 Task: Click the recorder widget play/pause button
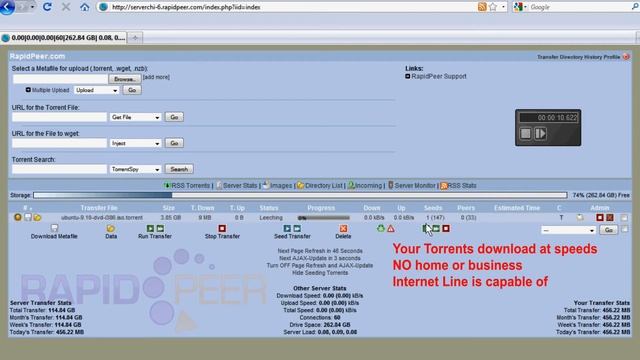(x=540, y=133)
